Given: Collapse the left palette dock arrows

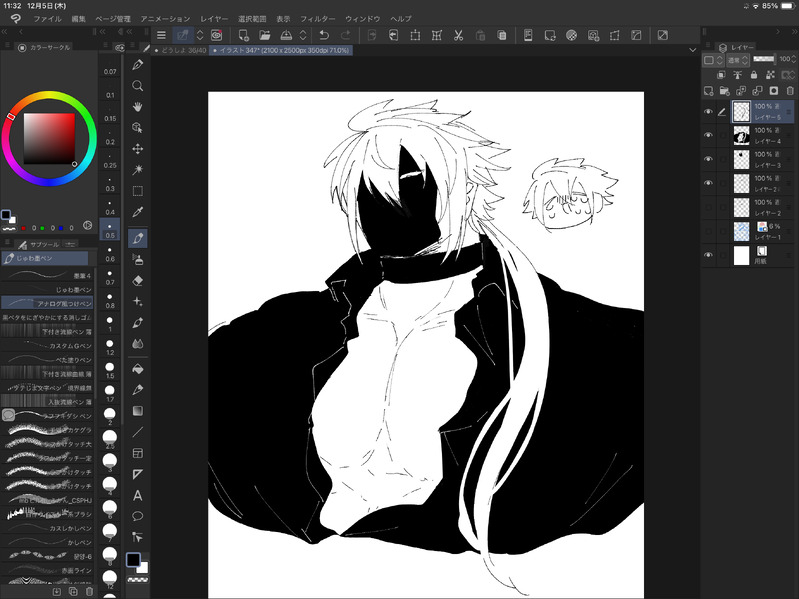Looking at the screenshot, I should pos(4,32).
